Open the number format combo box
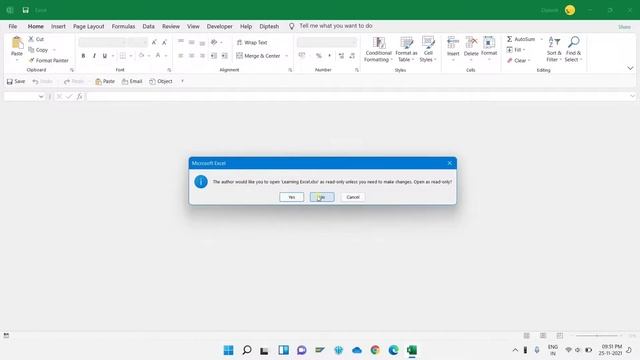Screen dimensions: 640x360 pos(327,42)
